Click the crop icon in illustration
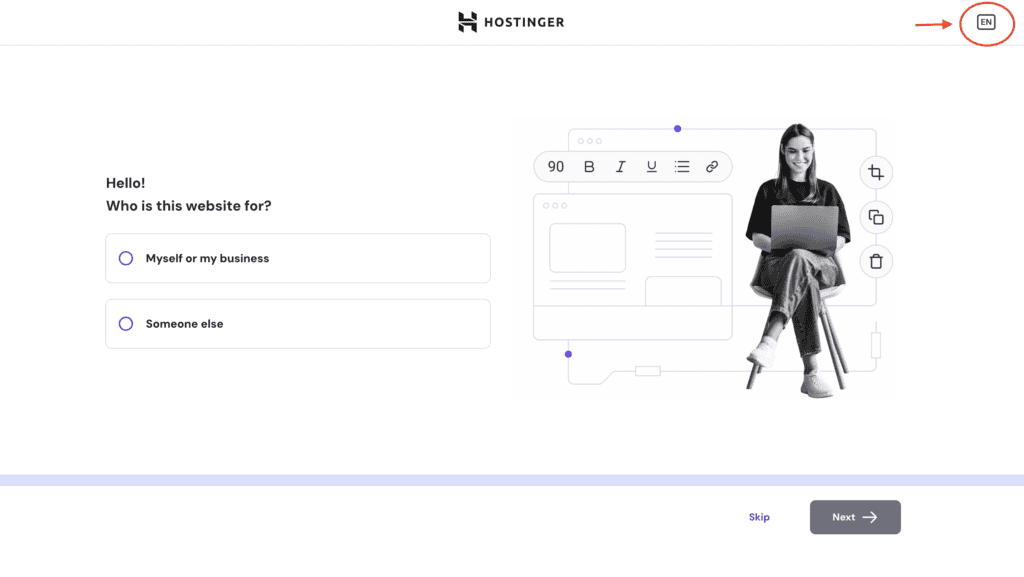The image size is (1024, 577). (876, 173)
